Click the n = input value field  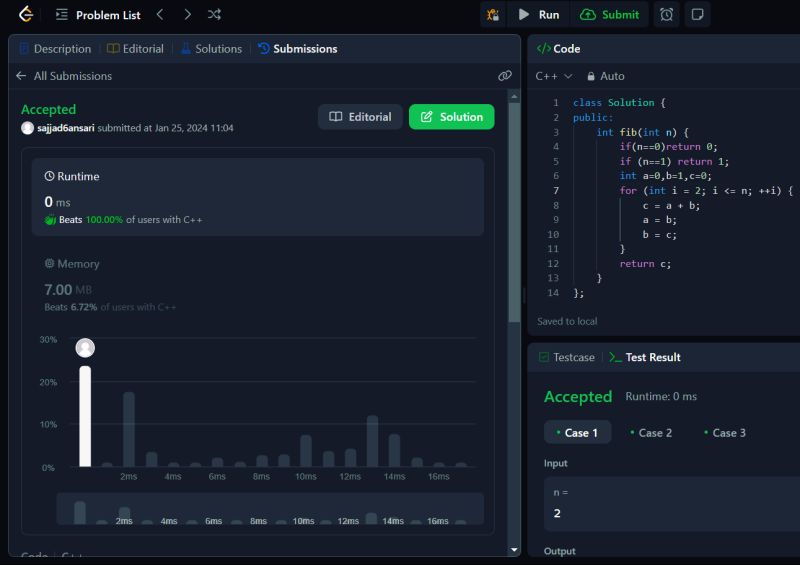[672, 504]
